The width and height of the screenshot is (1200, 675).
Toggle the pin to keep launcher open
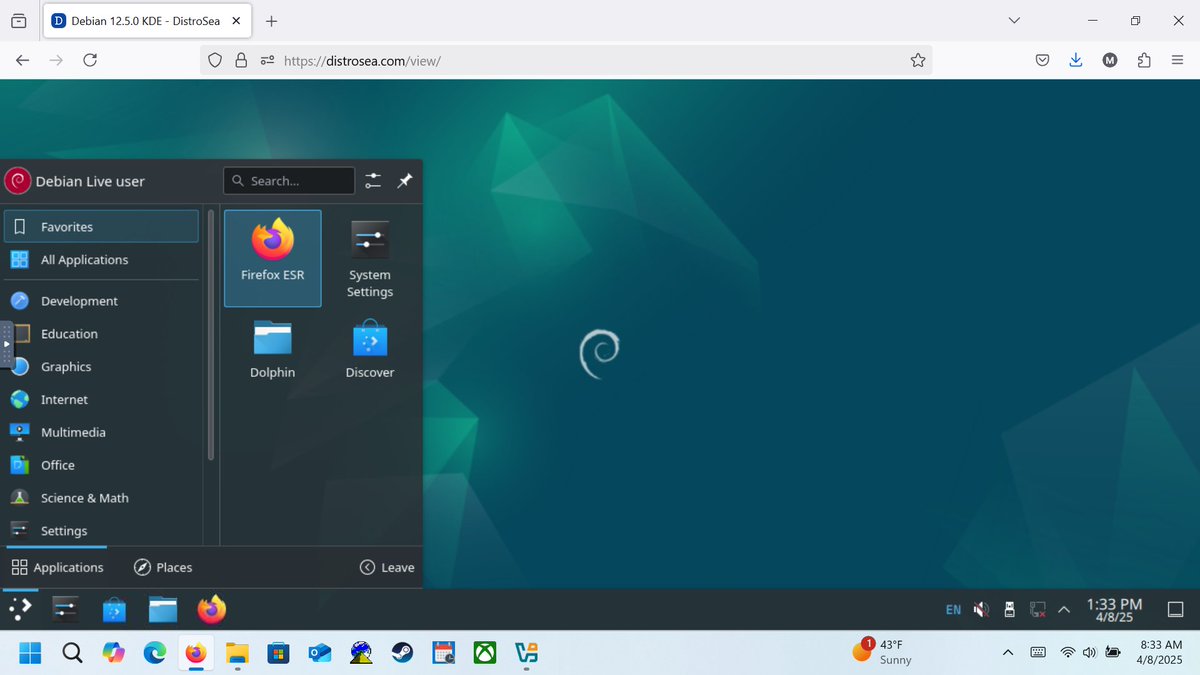pos(405,181)
